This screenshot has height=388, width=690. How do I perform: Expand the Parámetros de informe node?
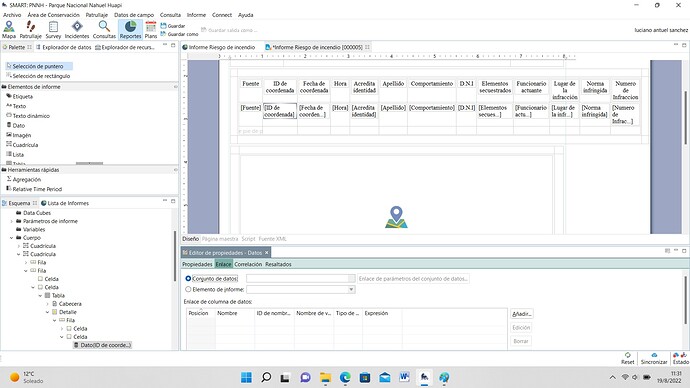(12, 221)
